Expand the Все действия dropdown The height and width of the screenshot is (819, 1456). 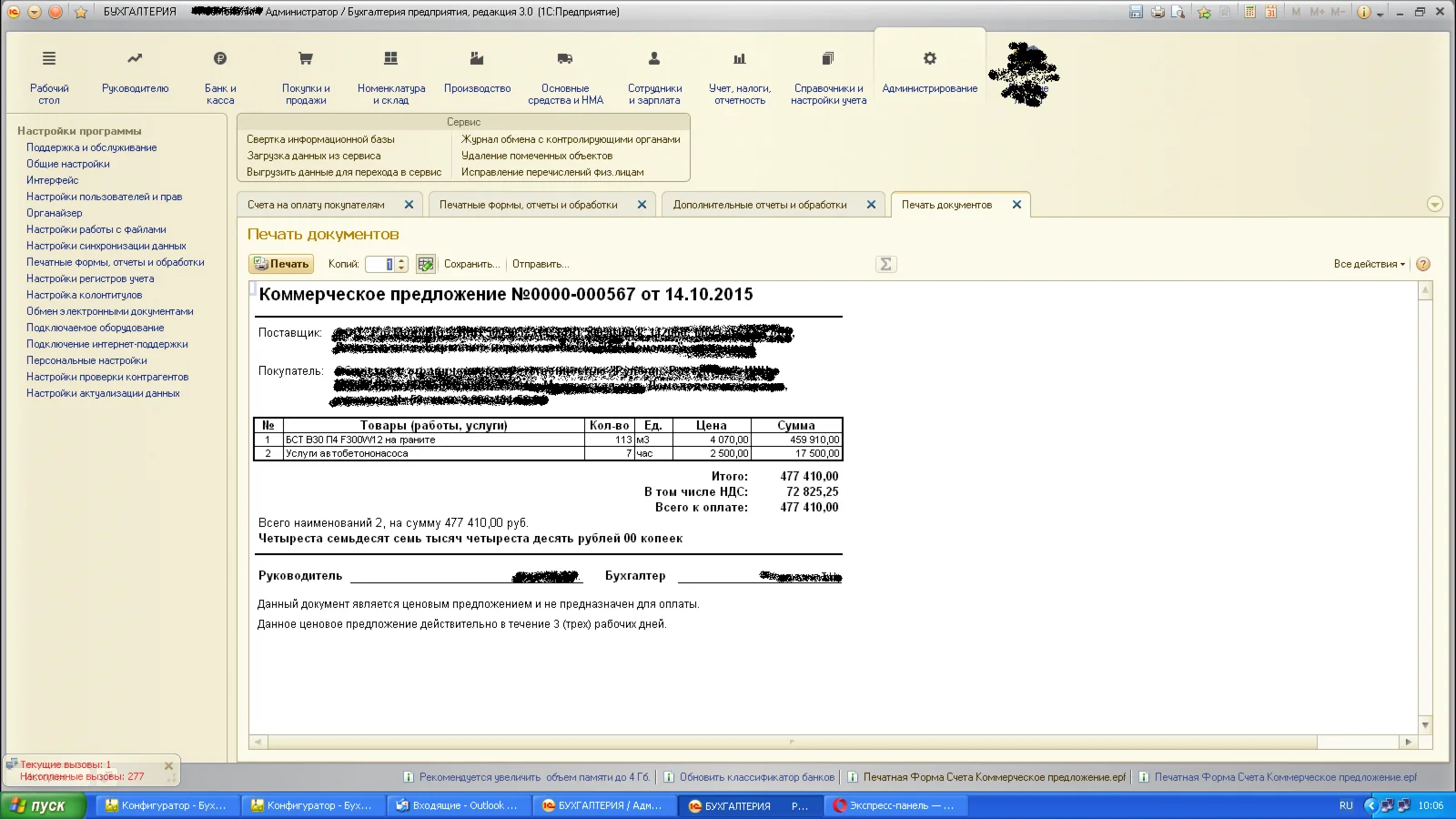1369,264
